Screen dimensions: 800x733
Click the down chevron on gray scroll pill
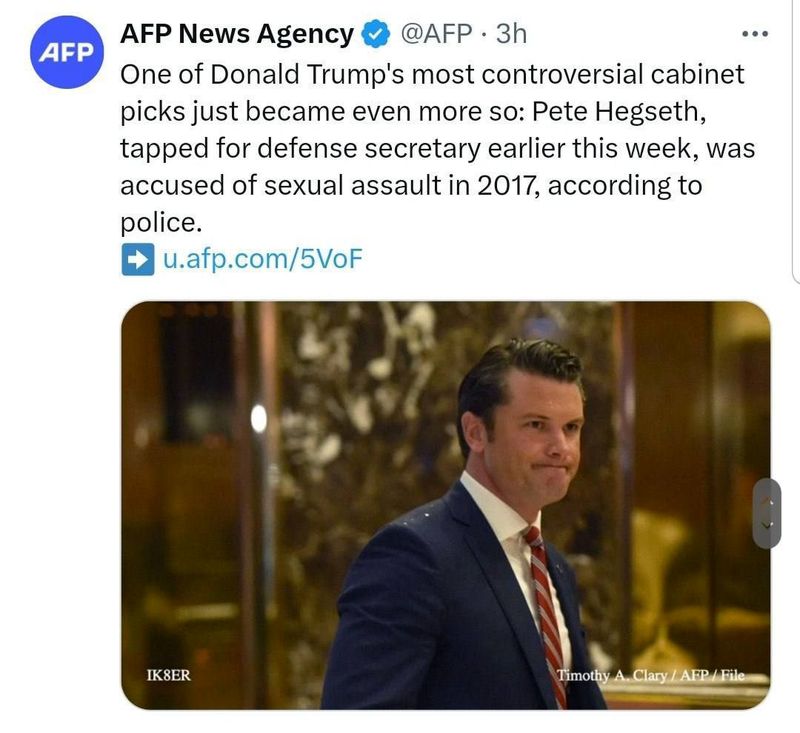(x=767, y=524)
